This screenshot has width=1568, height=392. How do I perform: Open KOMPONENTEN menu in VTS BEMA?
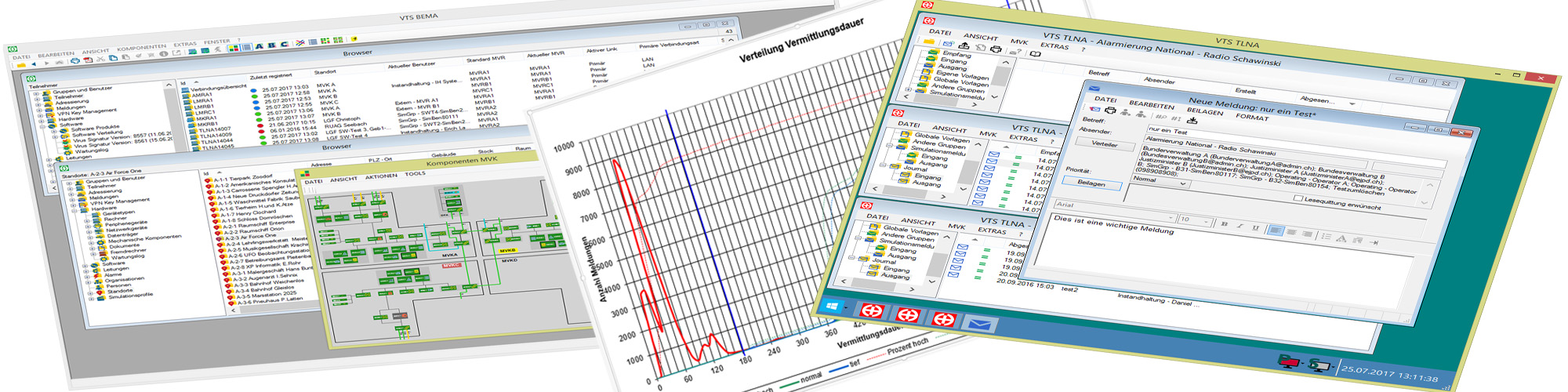142,48
